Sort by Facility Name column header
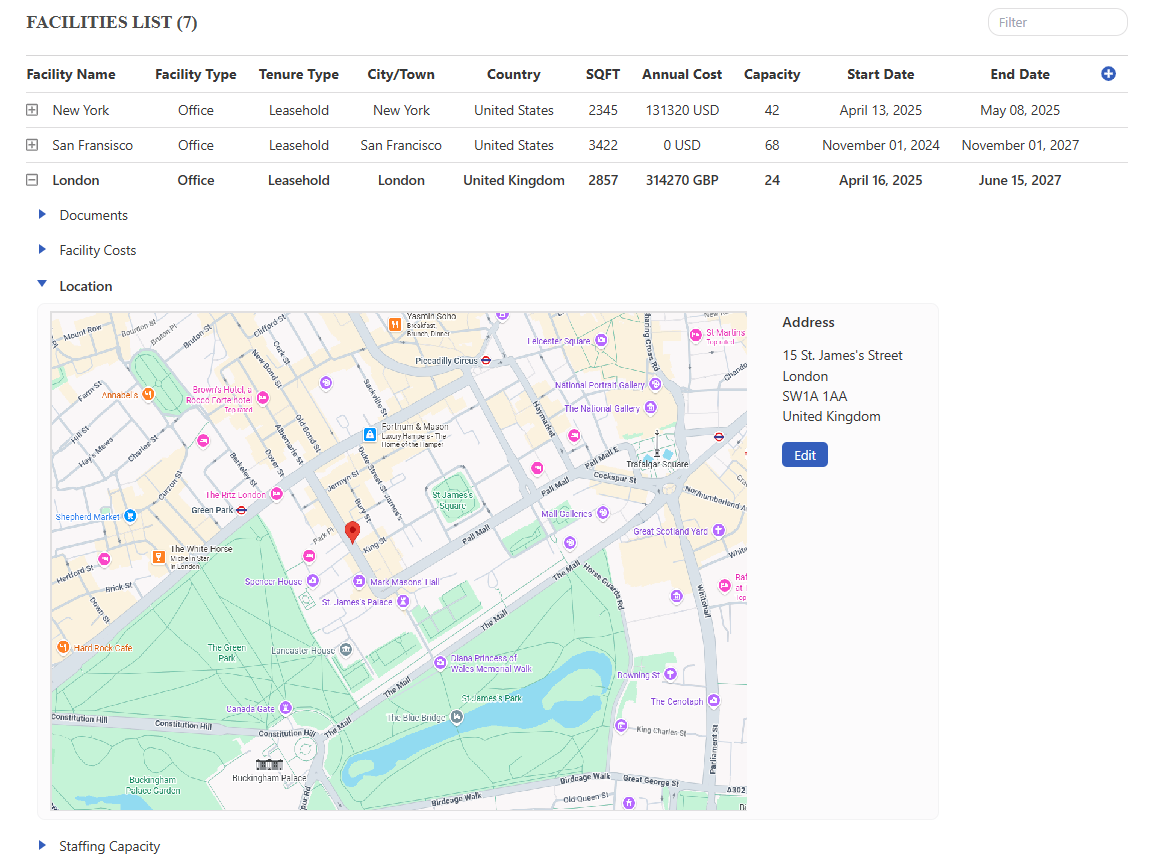The width and height of the screenshot is (1154, 862). 71,74
